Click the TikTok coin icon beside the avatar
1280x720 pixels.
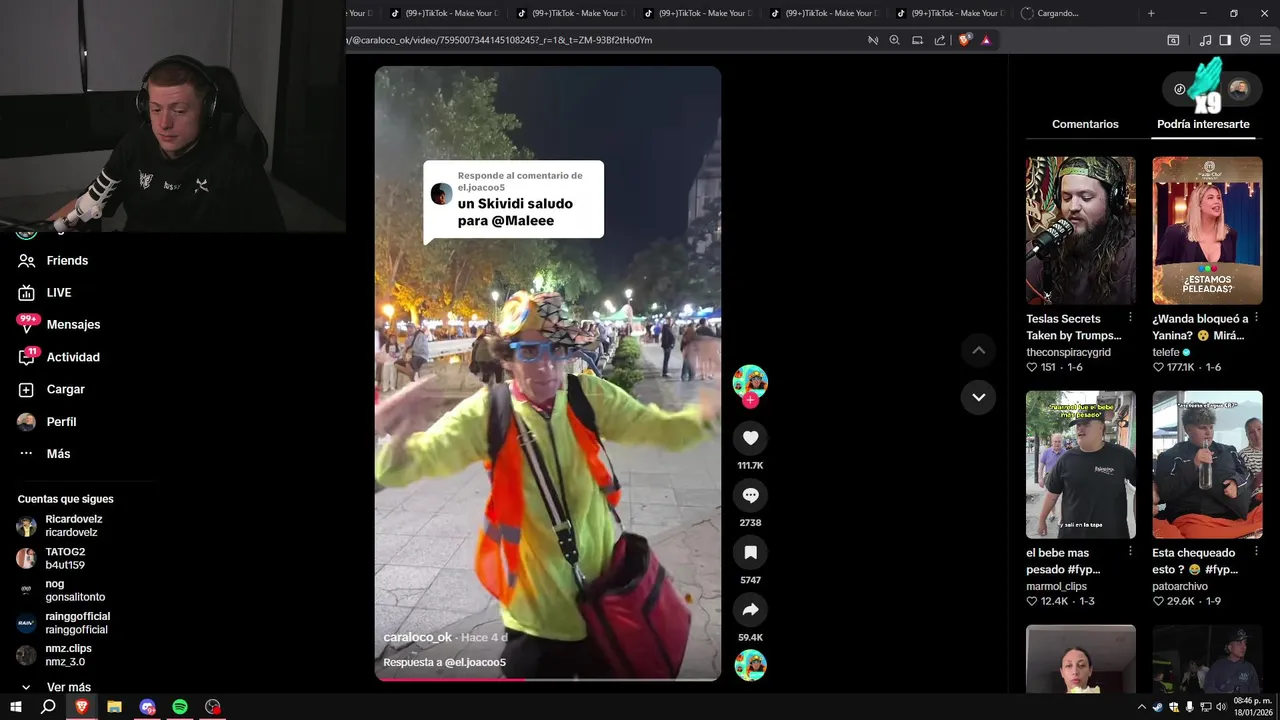point(1180,89)
